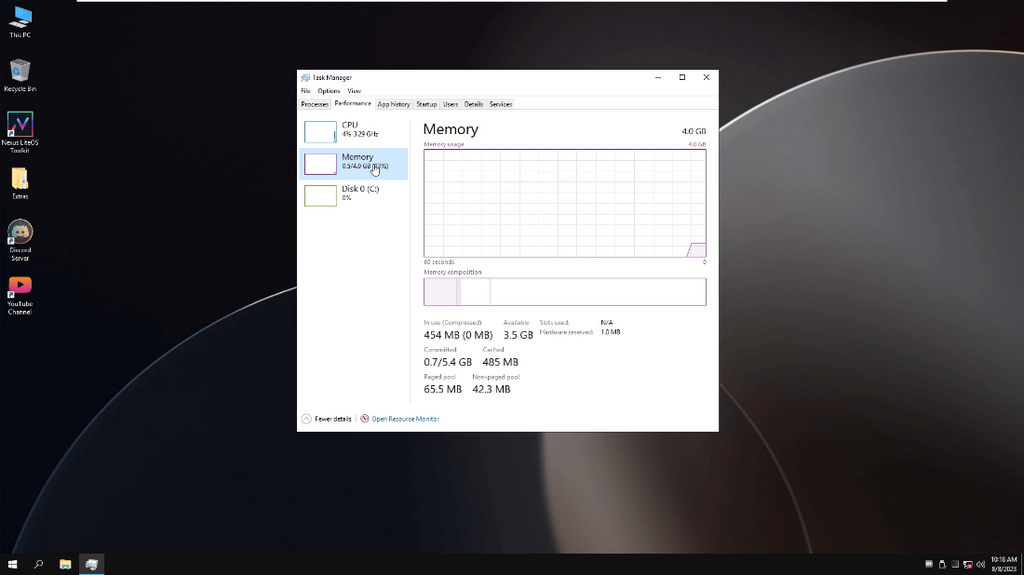Click the 3.5 GB available value
Image resolution: width=1024 pixels, height=575 pixels.
click(518, 335)
